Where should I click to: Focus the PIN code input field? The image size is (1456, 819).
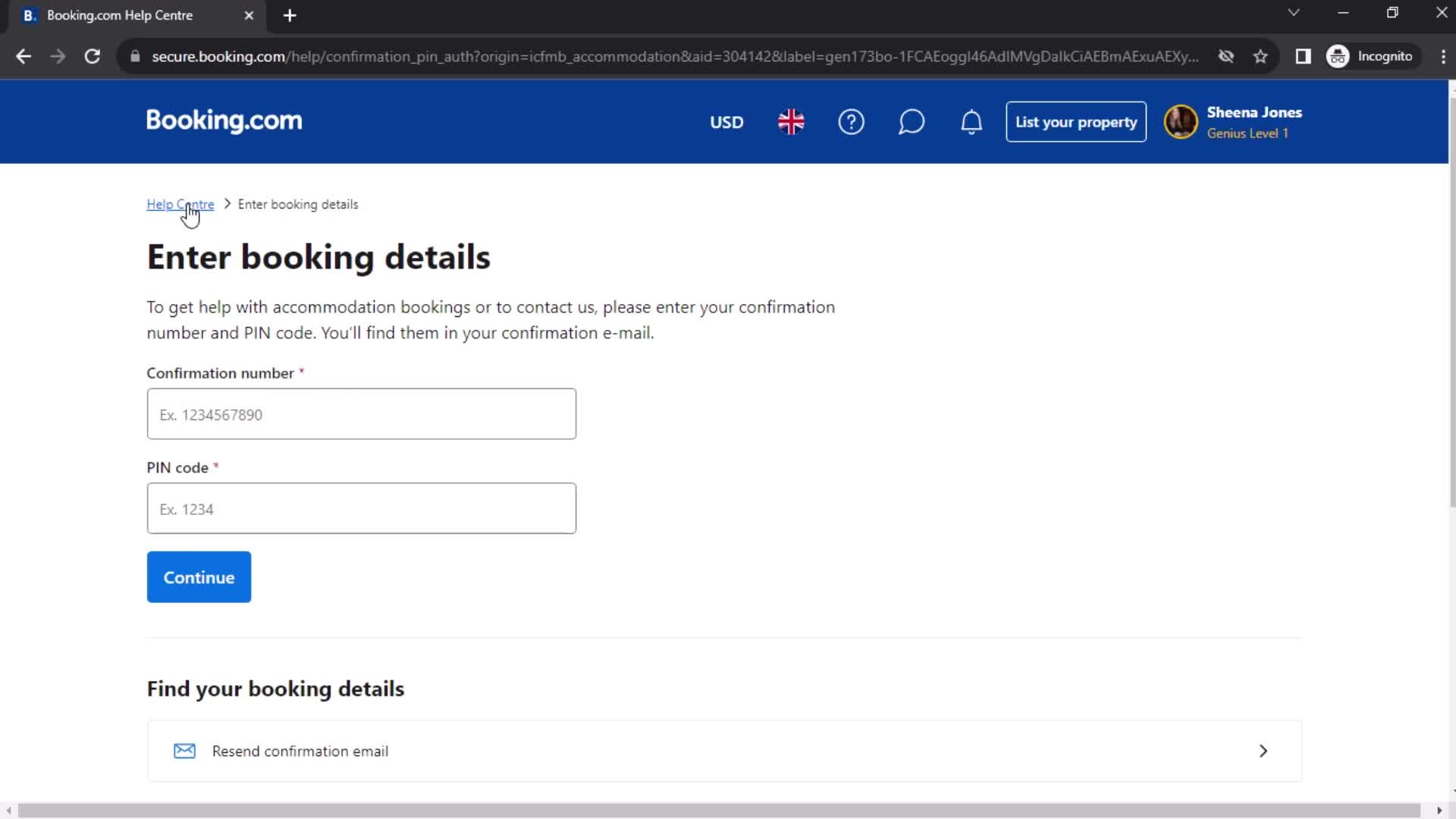362,508
